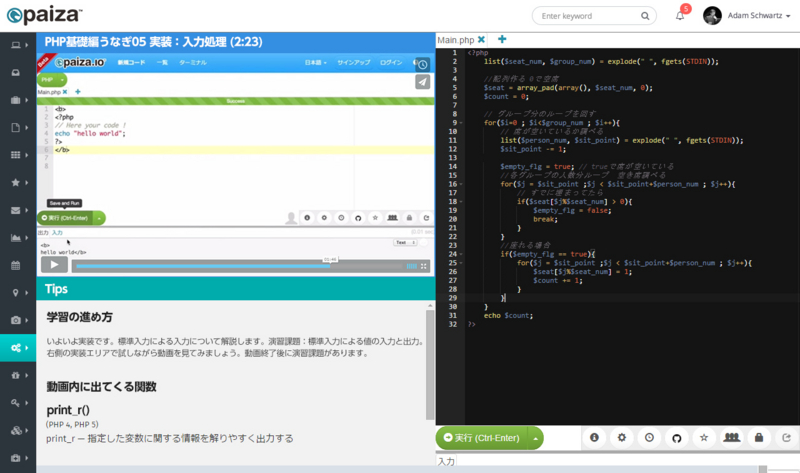The height and width of the screenshot is (473, 800).
Task: Click the share export icon in editor toolbar
Action: [x=787, y=438]
